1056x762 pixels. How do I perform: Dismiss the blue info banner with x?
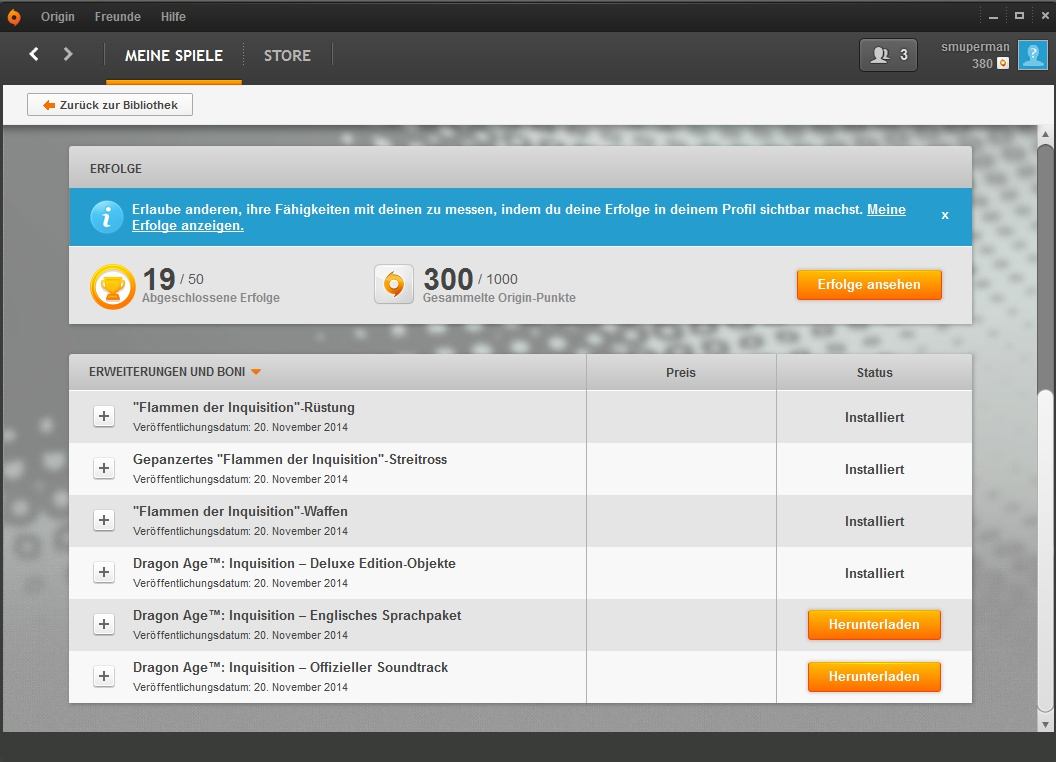(x=945, y=216)
